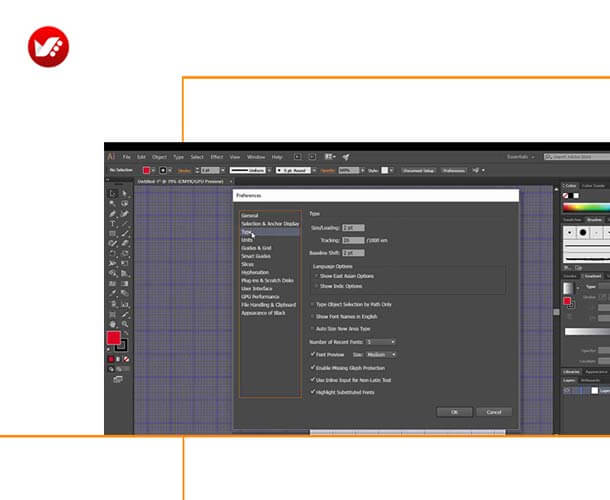Click the large red Fill swatch in toolbar
The height and width of the screenshot is (500, 610).
[x=114, y=338]
